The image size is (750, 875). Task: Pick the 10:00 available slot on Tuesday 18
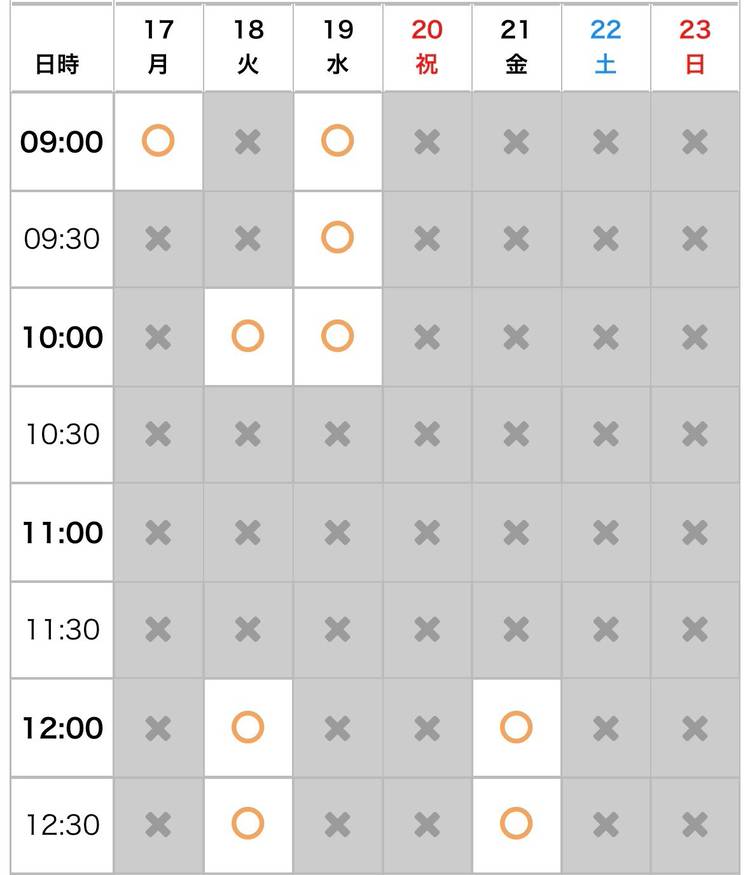click(247, 336)
